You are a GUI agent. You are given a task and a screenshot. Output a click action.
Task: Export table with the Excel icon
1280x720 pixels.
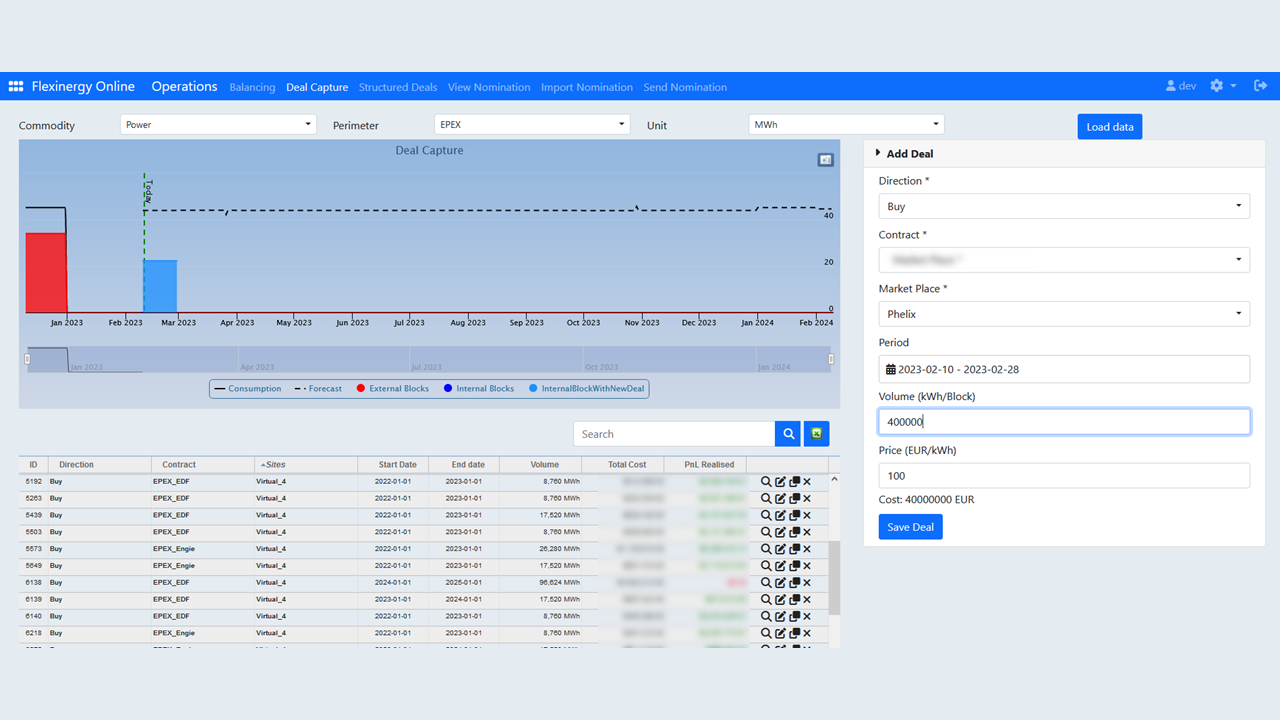[816, 434]
